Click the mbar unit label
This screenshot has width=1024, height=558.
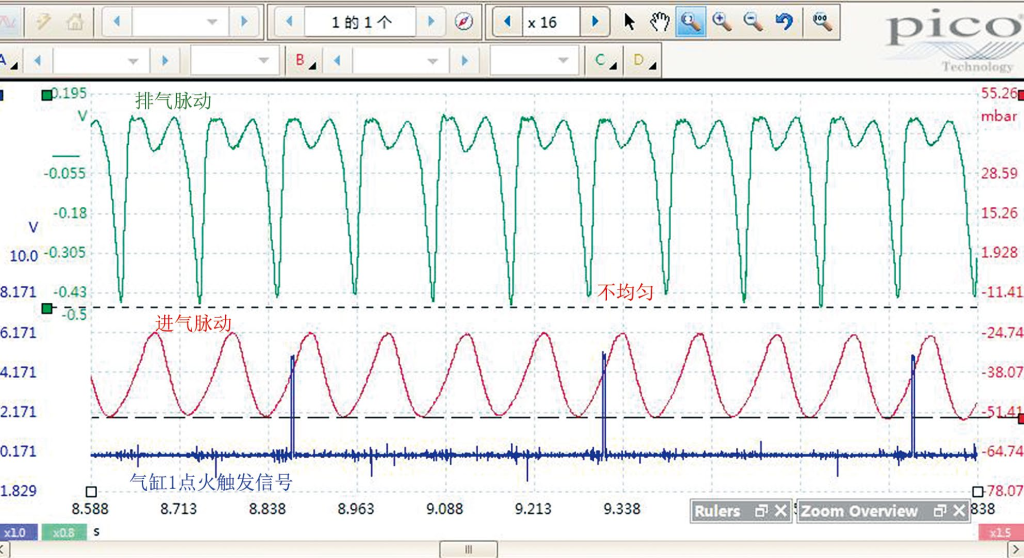click(x=999, y=116)
